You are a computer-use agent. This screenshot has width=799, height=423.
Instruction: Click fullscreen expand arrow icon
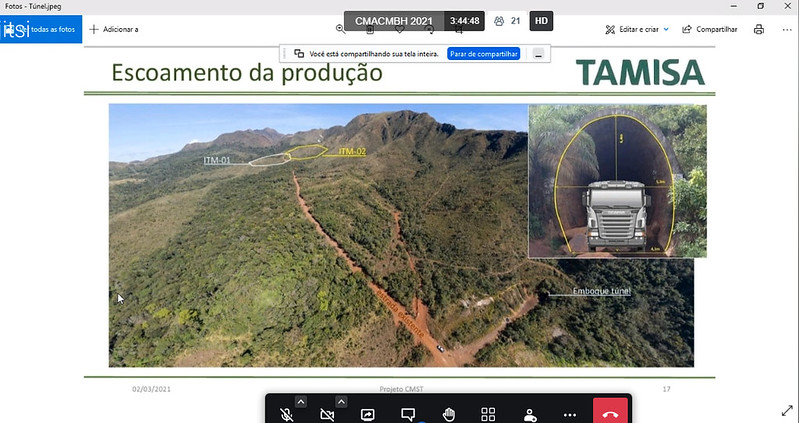[786, 410]
